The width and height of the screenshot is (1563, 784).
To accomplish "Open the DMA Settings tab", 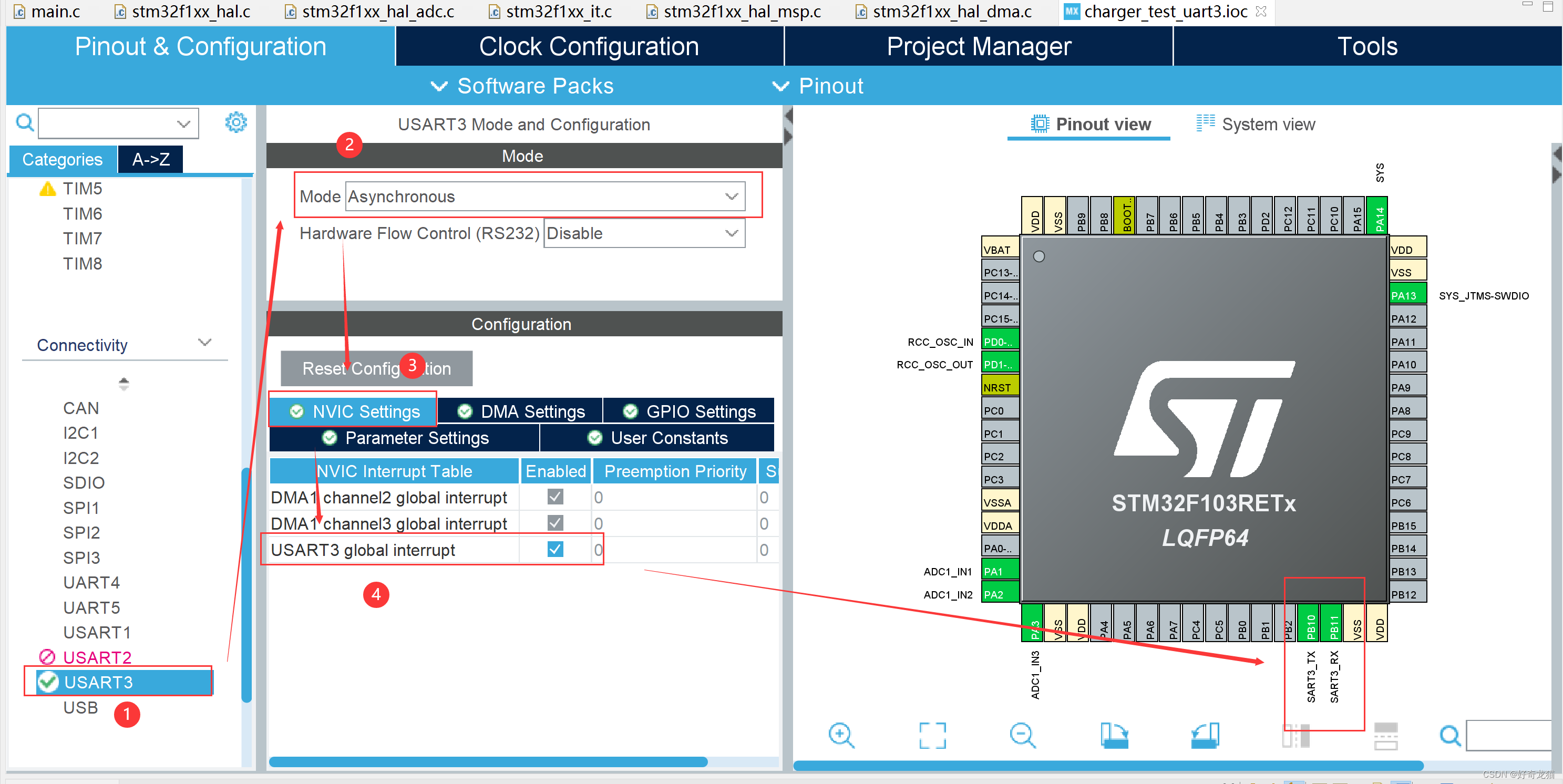I will click(520, 411).
